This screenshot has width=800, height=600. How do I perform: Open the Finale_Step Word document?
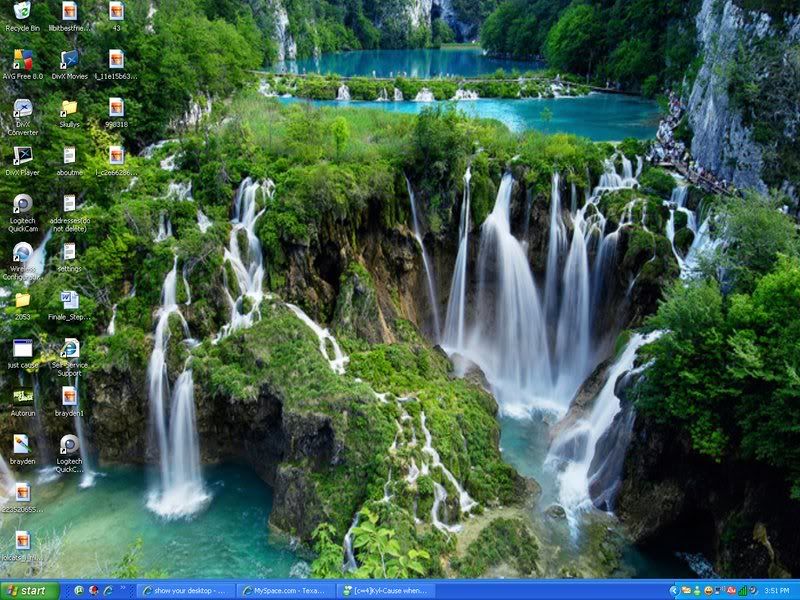(69, 300)
